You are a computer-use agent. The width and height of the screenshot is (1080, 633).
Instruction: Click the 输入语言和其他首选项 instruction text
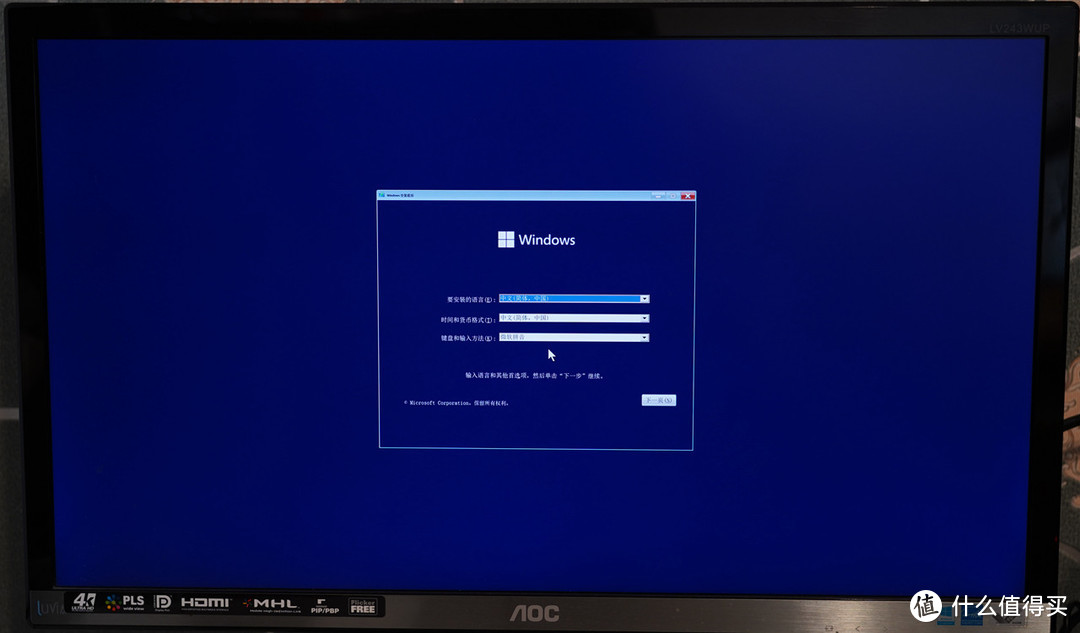coord(534,375)
